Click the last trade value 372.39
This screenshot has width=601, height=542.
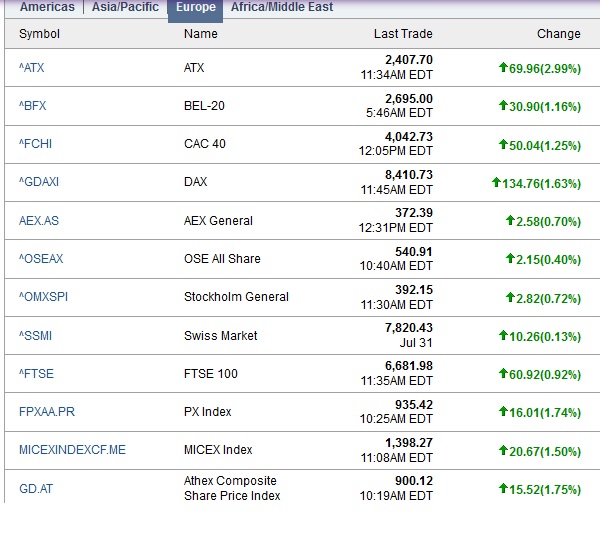point(414,213)
